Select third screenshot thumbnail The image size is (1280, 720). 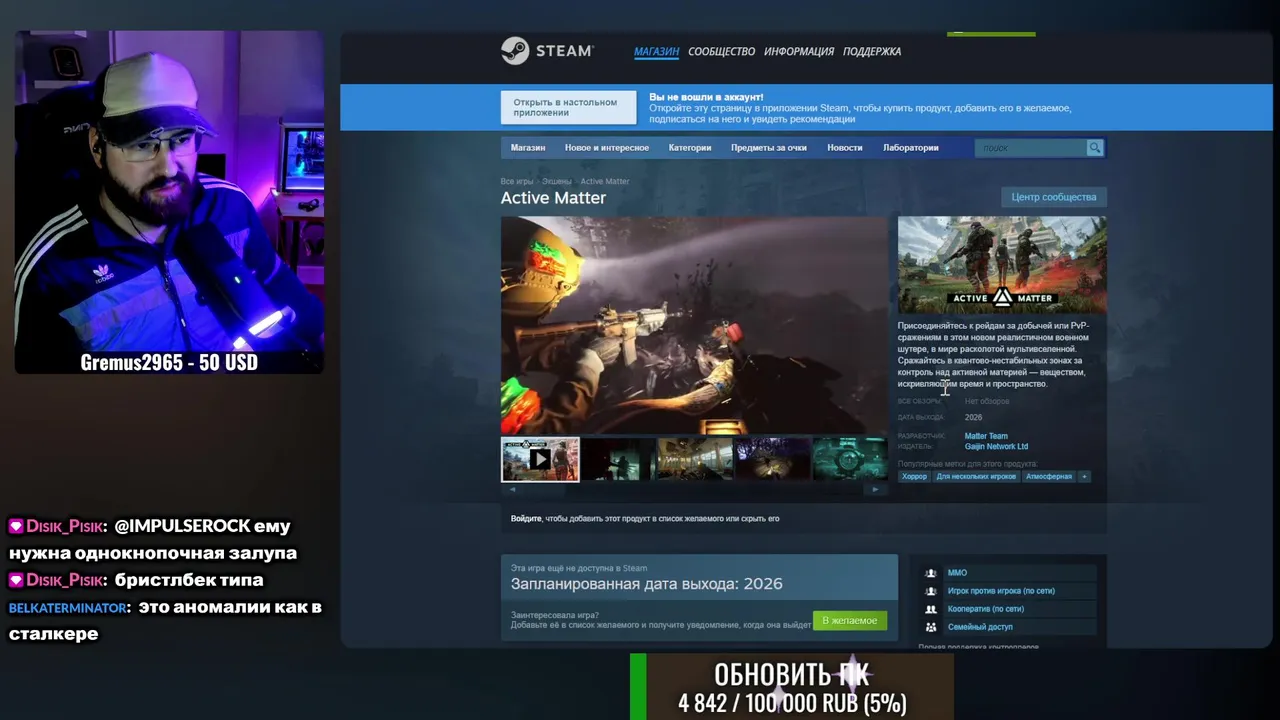[695, 459]
